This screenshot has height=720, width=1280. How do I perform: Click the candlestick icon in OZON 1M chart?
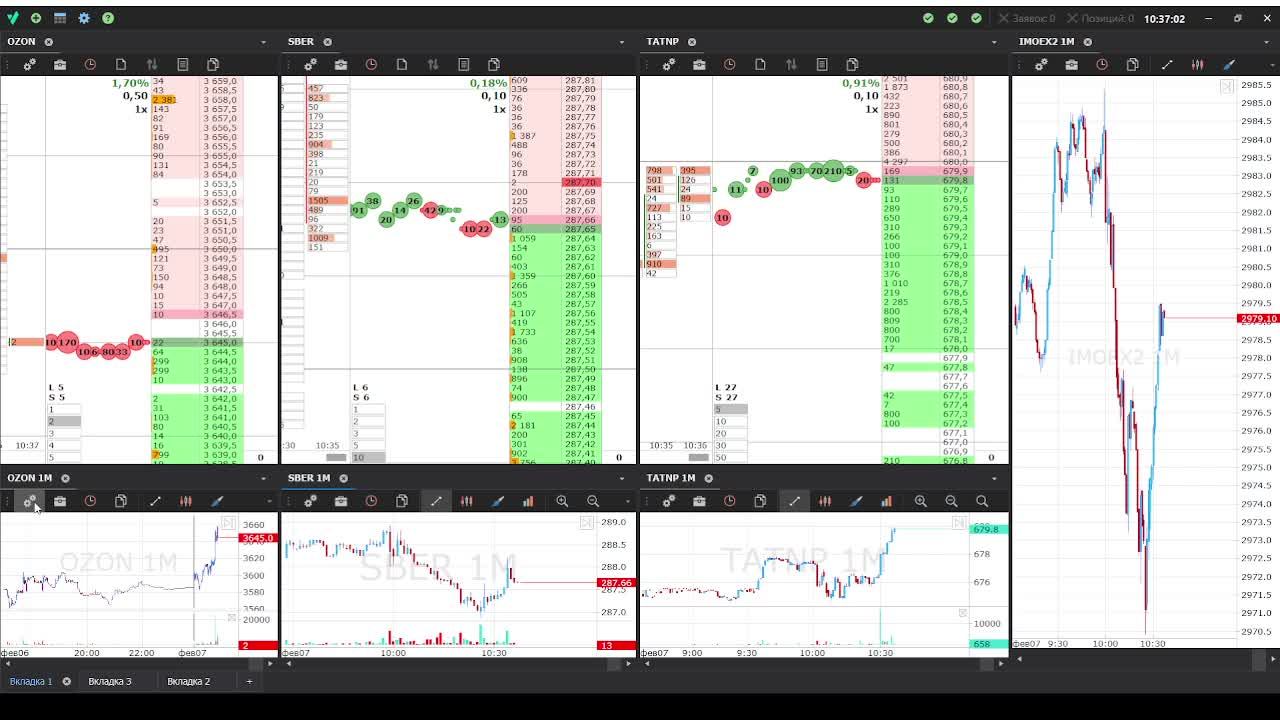click(186, 500)
